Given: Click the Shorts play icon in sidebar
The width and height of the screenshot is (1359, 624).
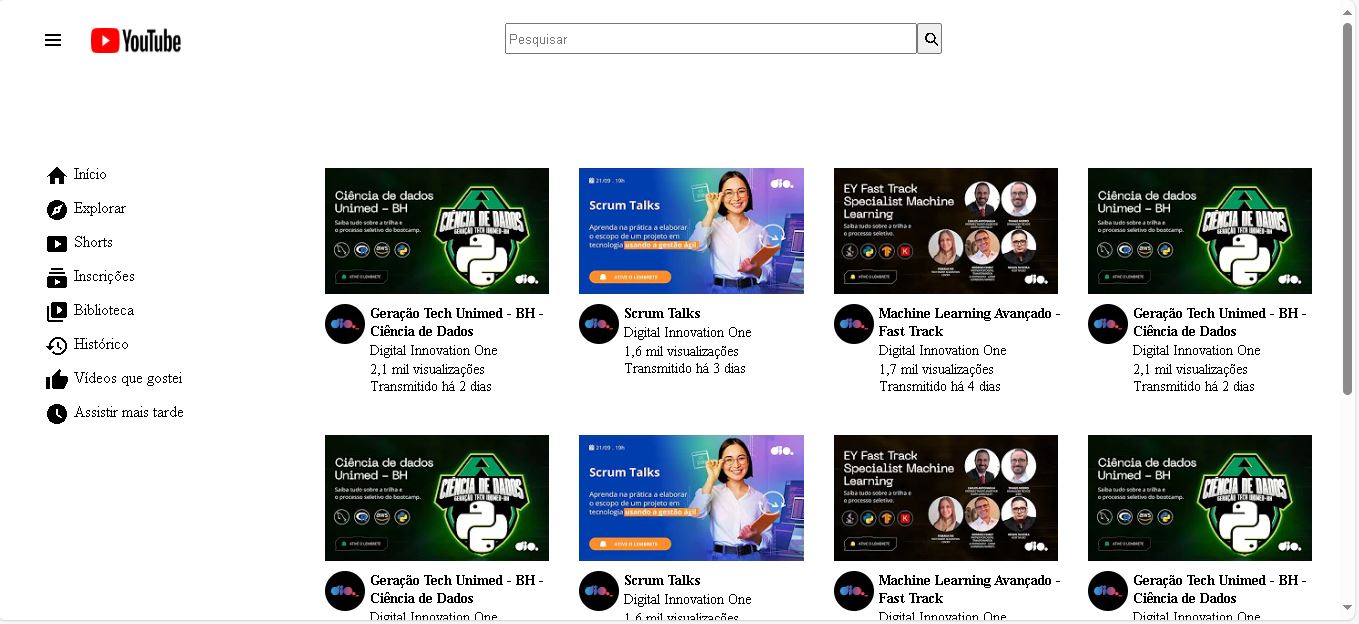Looking at the screenshot, I should (x=57, y=244).
